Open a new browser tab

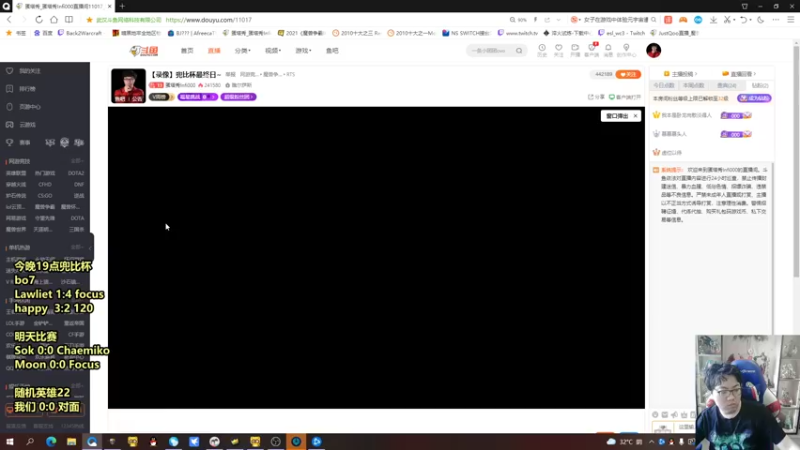[x=122, y=6]
